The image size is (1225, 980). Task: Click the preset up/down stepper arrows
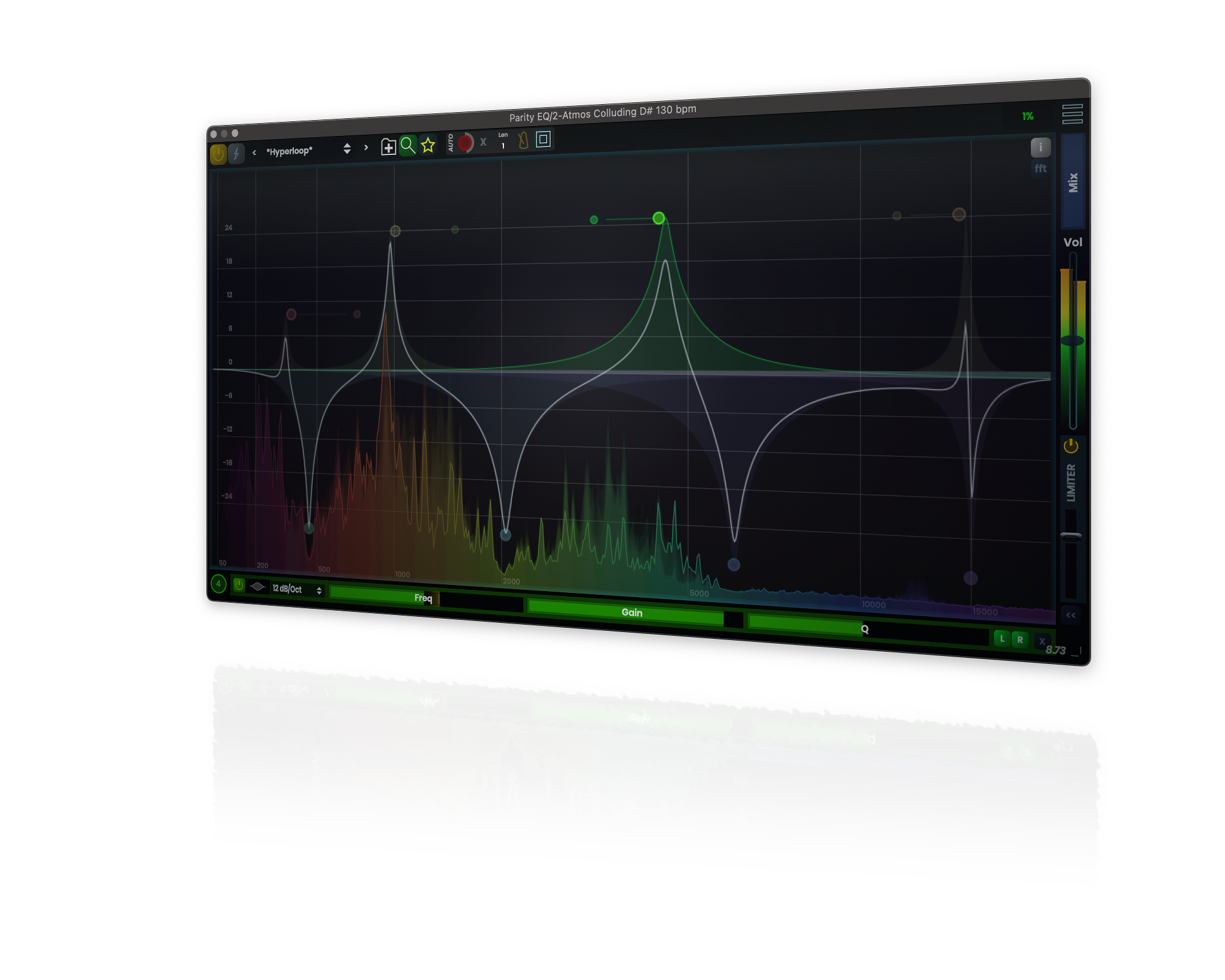(347, 148)
